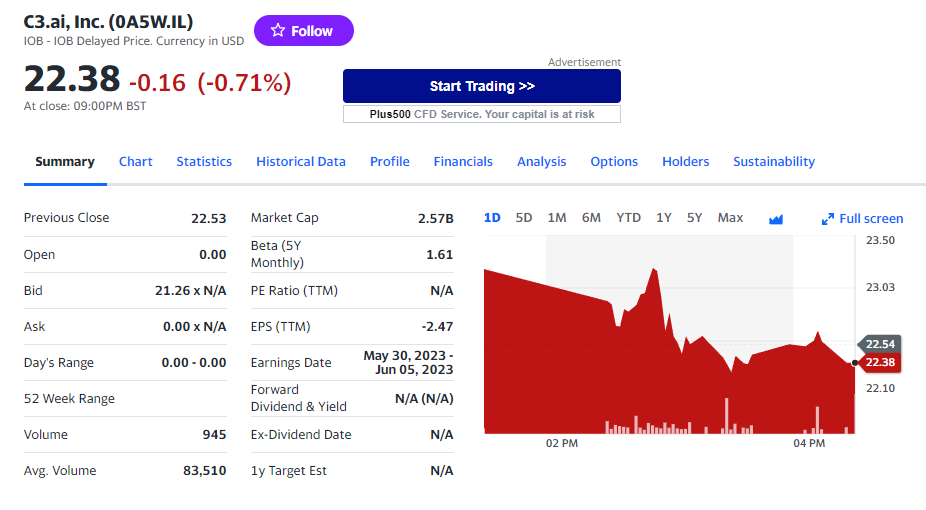Open the Summary tab

point(65,162)
